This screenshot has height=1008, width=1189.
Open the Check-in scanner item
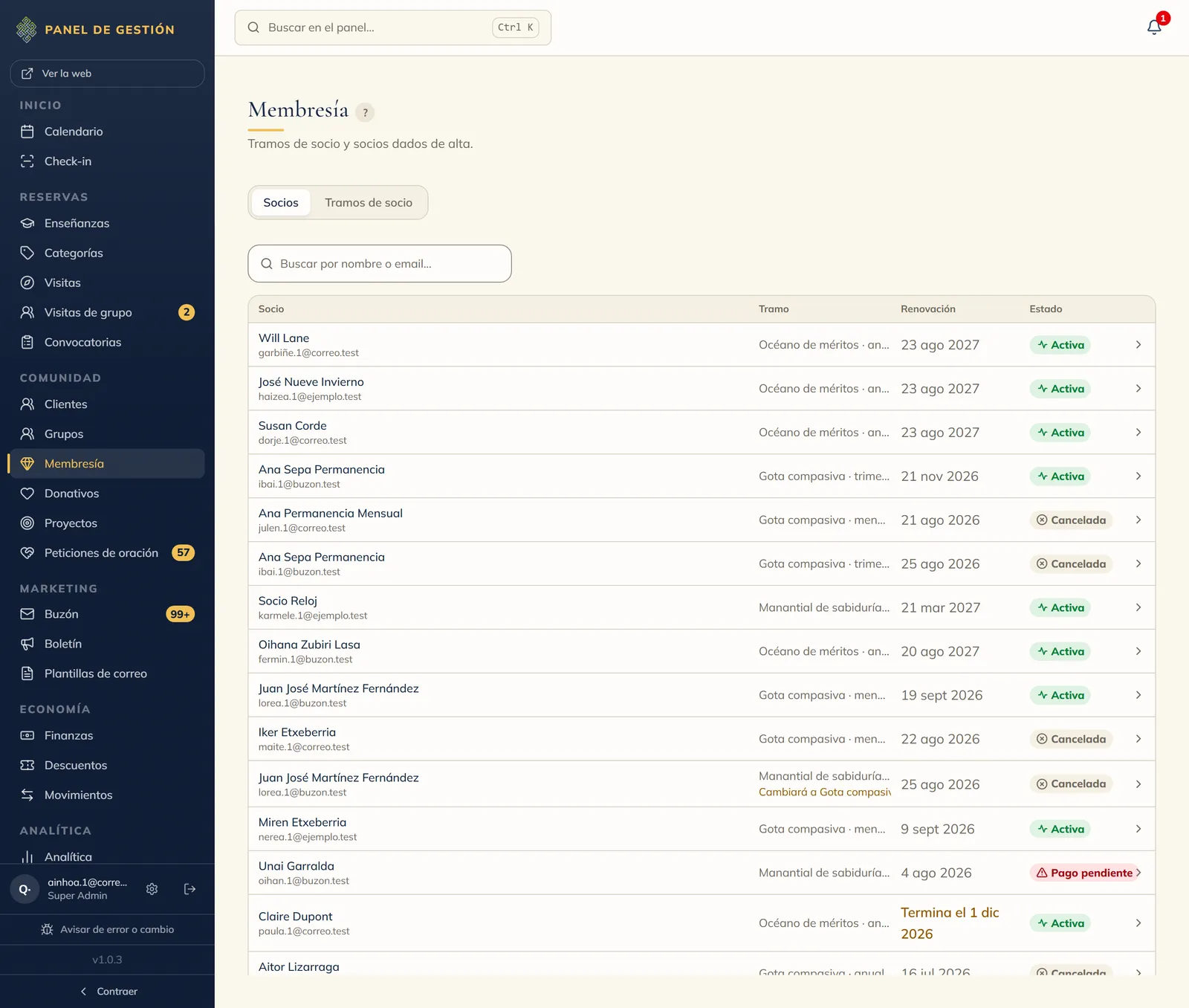coord(107,161)
